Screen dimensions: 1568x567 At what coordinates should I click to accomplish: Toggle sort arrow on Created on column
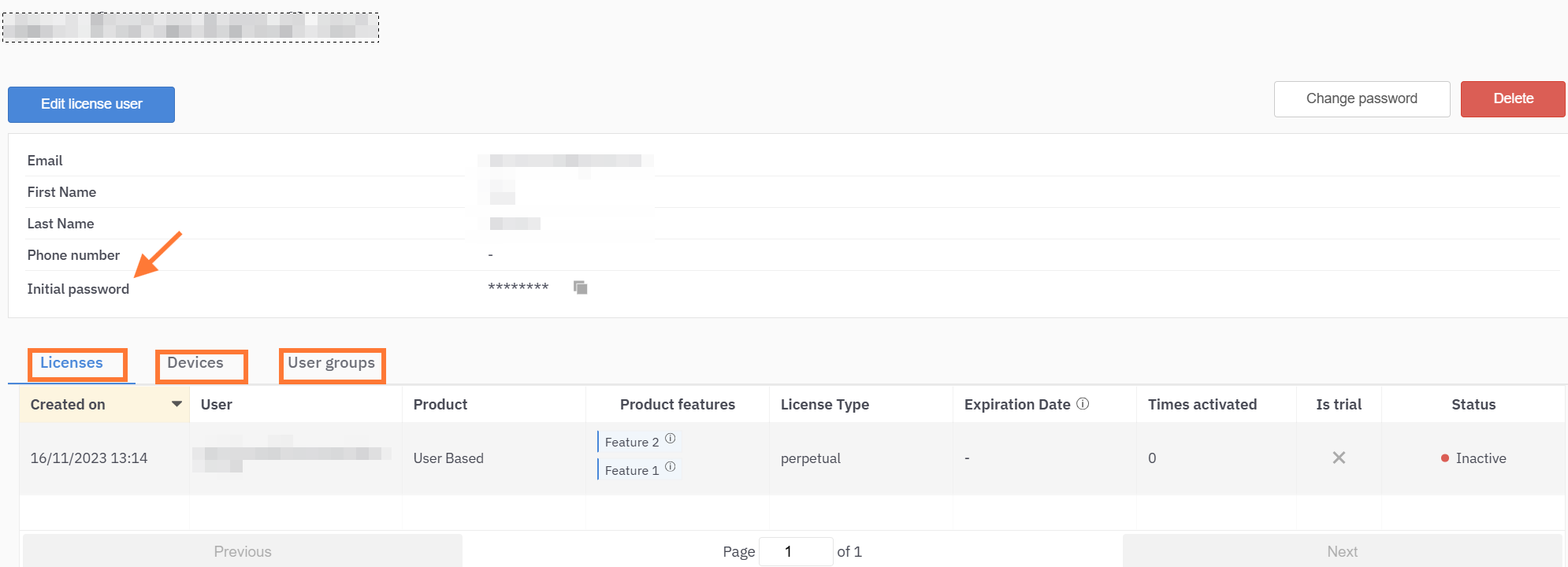tap(176, 404)
